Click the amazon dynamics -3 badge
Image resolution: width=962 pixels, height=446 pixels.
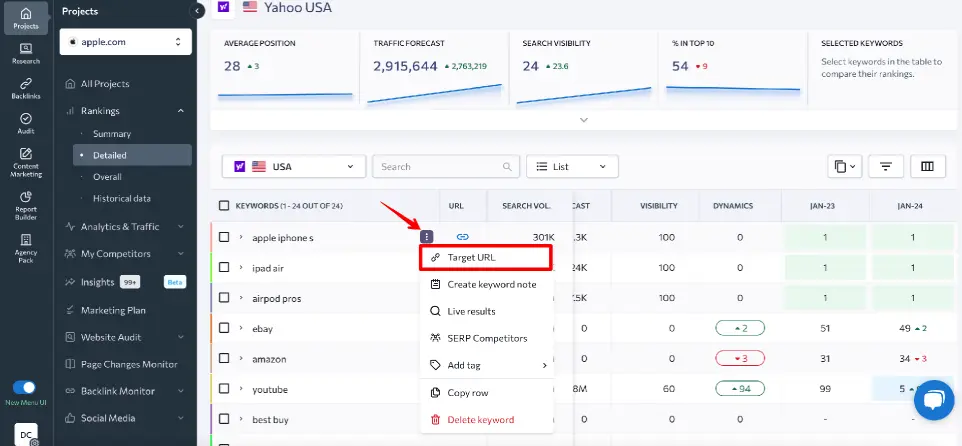(740, 358)
